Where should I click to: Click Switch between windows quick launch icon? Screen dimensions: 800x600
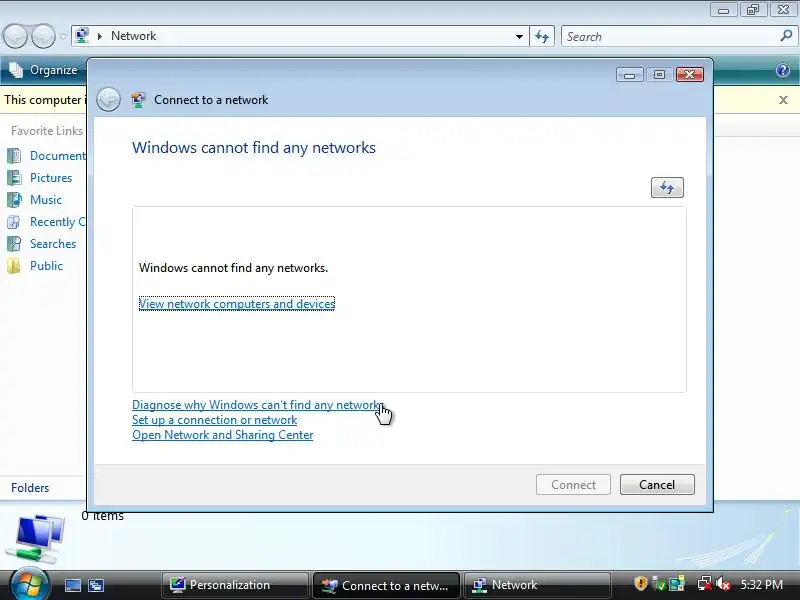coord(95,585)
